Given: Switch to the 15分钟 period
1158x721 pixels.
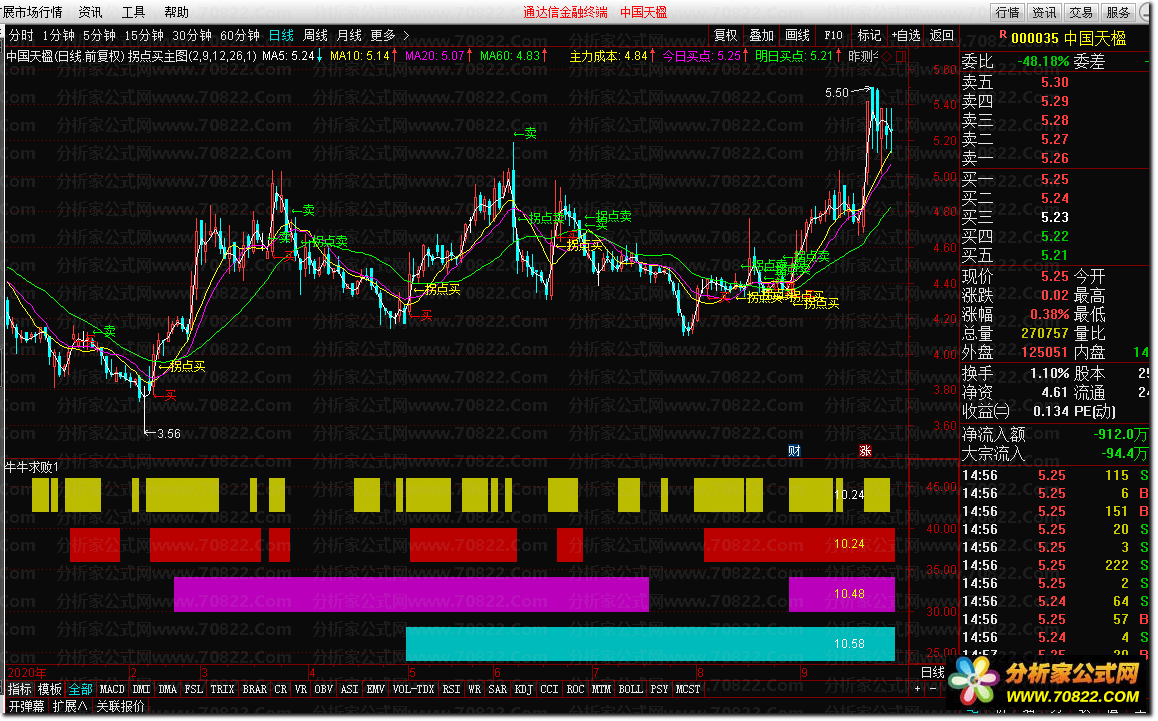Looking at the screenshot, I should click(143, 35).
